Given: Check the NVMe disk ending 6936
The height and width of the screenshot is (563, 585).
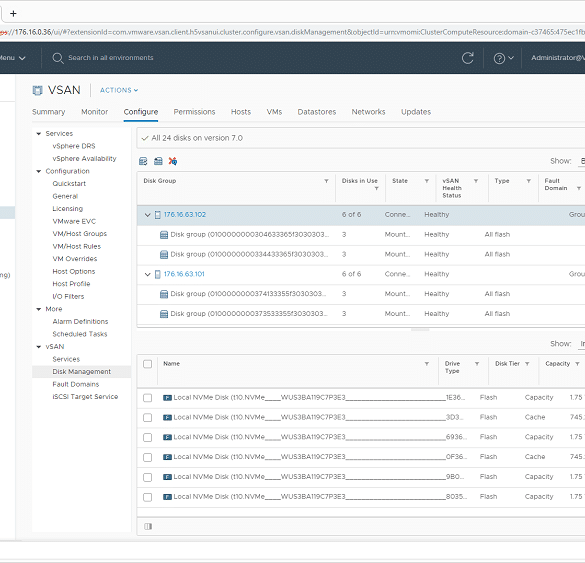Looking at the screenshot, I should click(148, 437).
